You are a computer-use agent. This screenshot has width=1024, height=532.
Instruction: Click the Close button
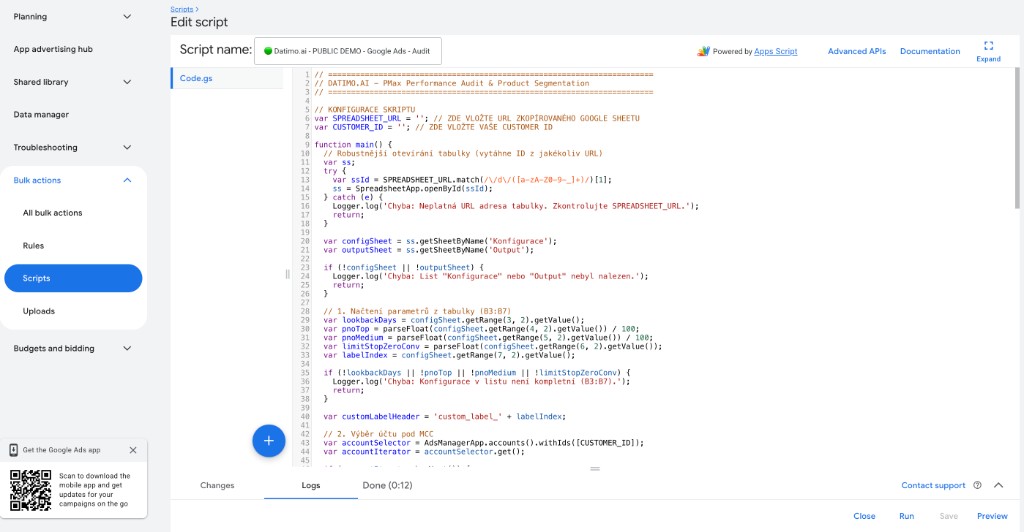[864, 516]
